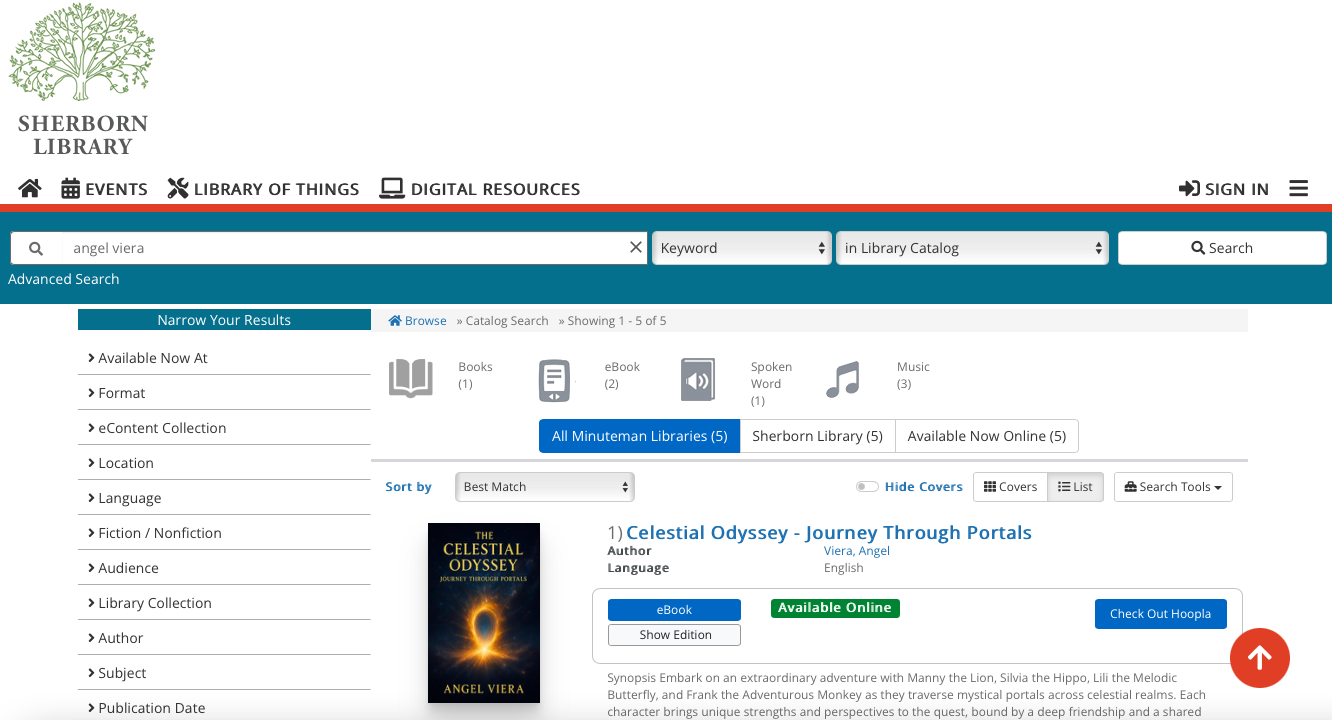1332x720 pixels.
Task: Click the Books format icon
Action: 410,380
